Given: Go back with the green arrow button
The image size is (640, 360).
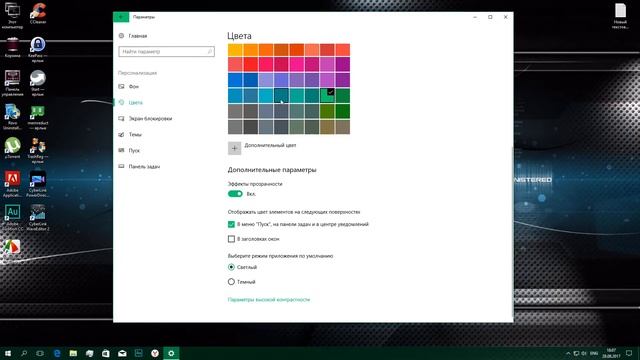Looking at the screenshot, I should click(121, 17).
